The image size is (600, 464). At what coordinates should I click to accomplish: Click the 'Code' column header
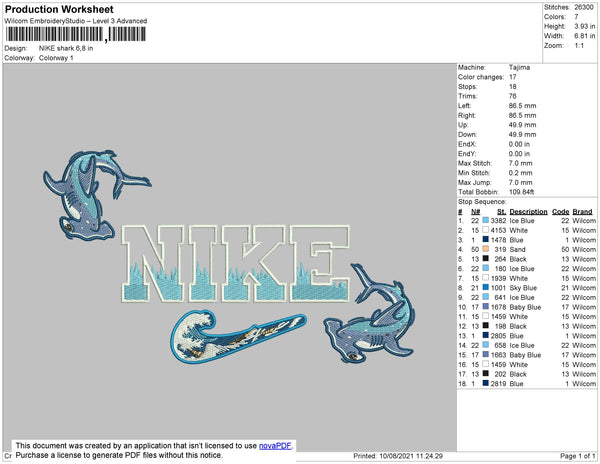[x=561, y=211]
